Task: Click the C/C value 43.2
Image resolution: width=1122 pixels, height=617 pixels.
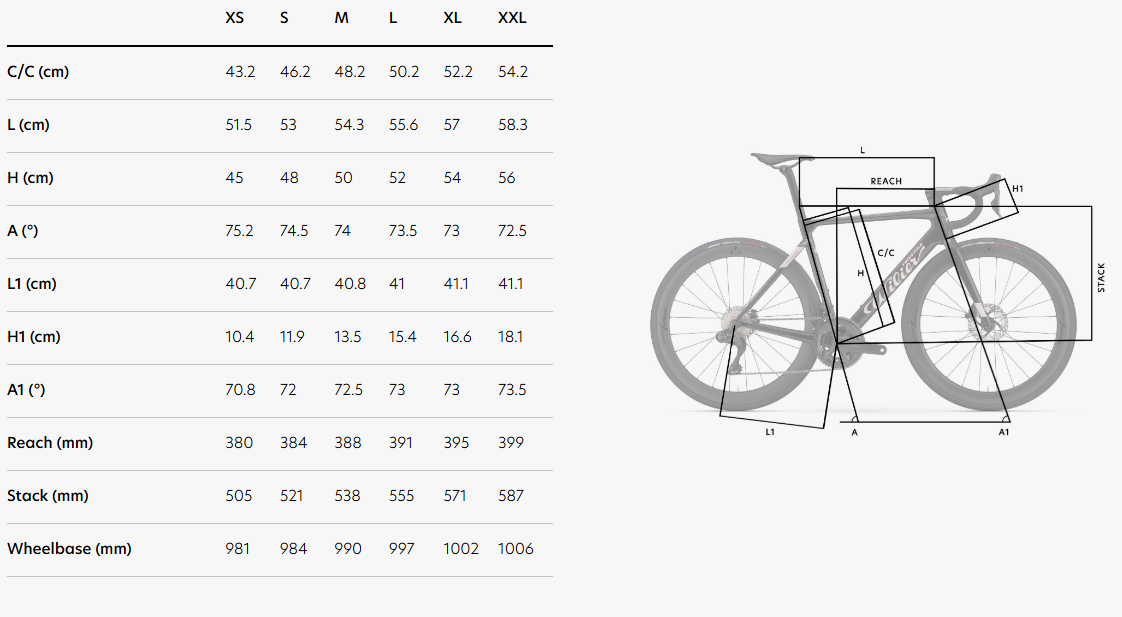Action: (240, 72)
